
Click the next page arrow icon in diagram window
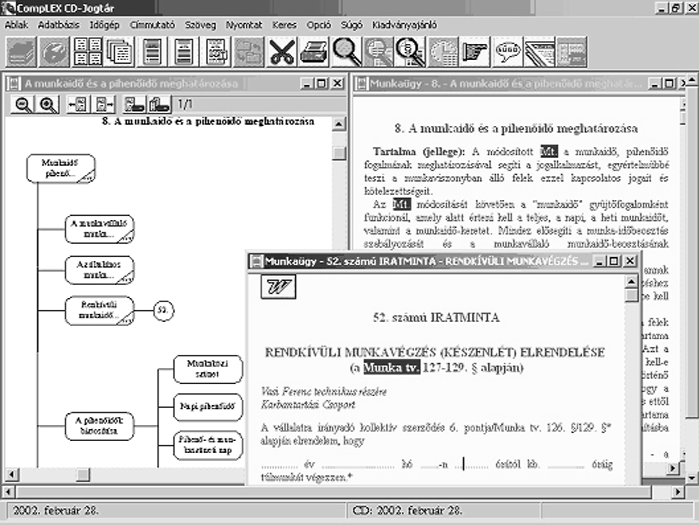104,104
